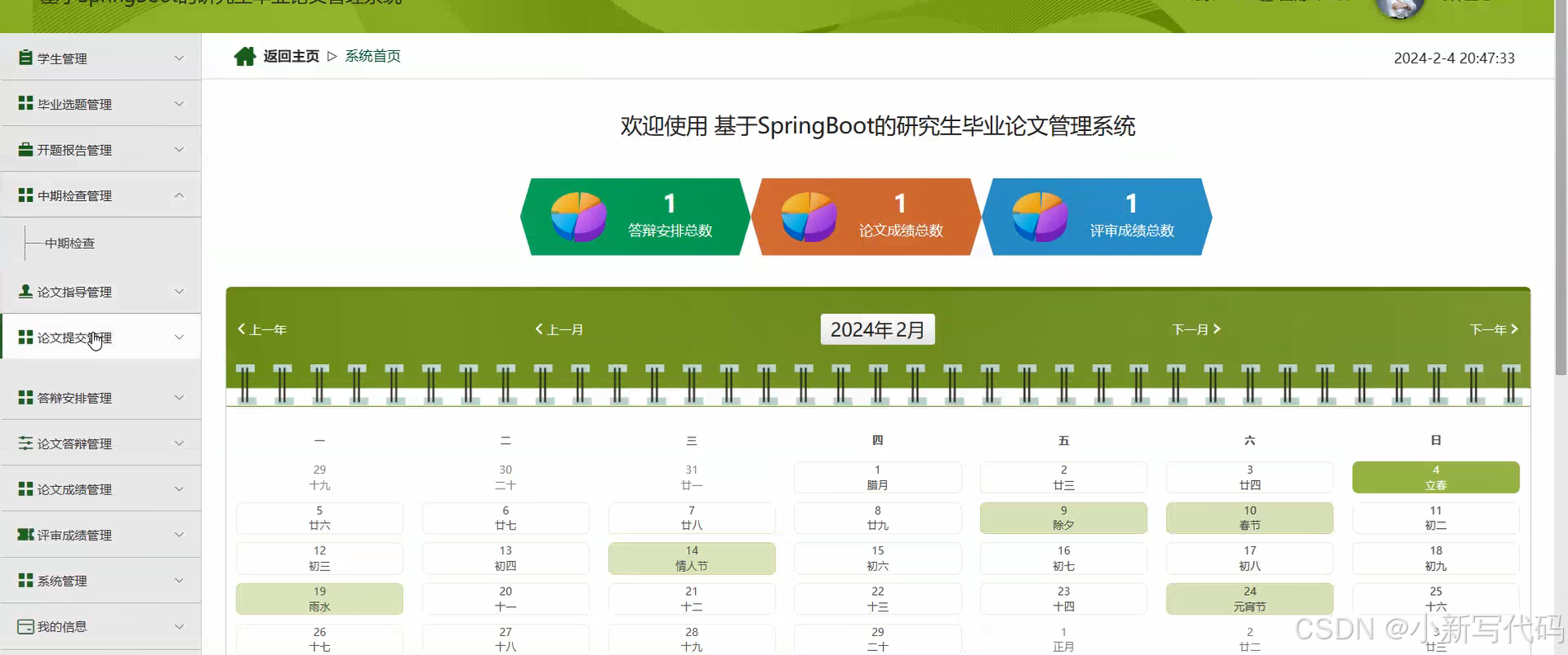The width and height of the screenshot is (1568, 655).
Task: Click the 系统管理 grid icon
Action: tap(26, 580)
